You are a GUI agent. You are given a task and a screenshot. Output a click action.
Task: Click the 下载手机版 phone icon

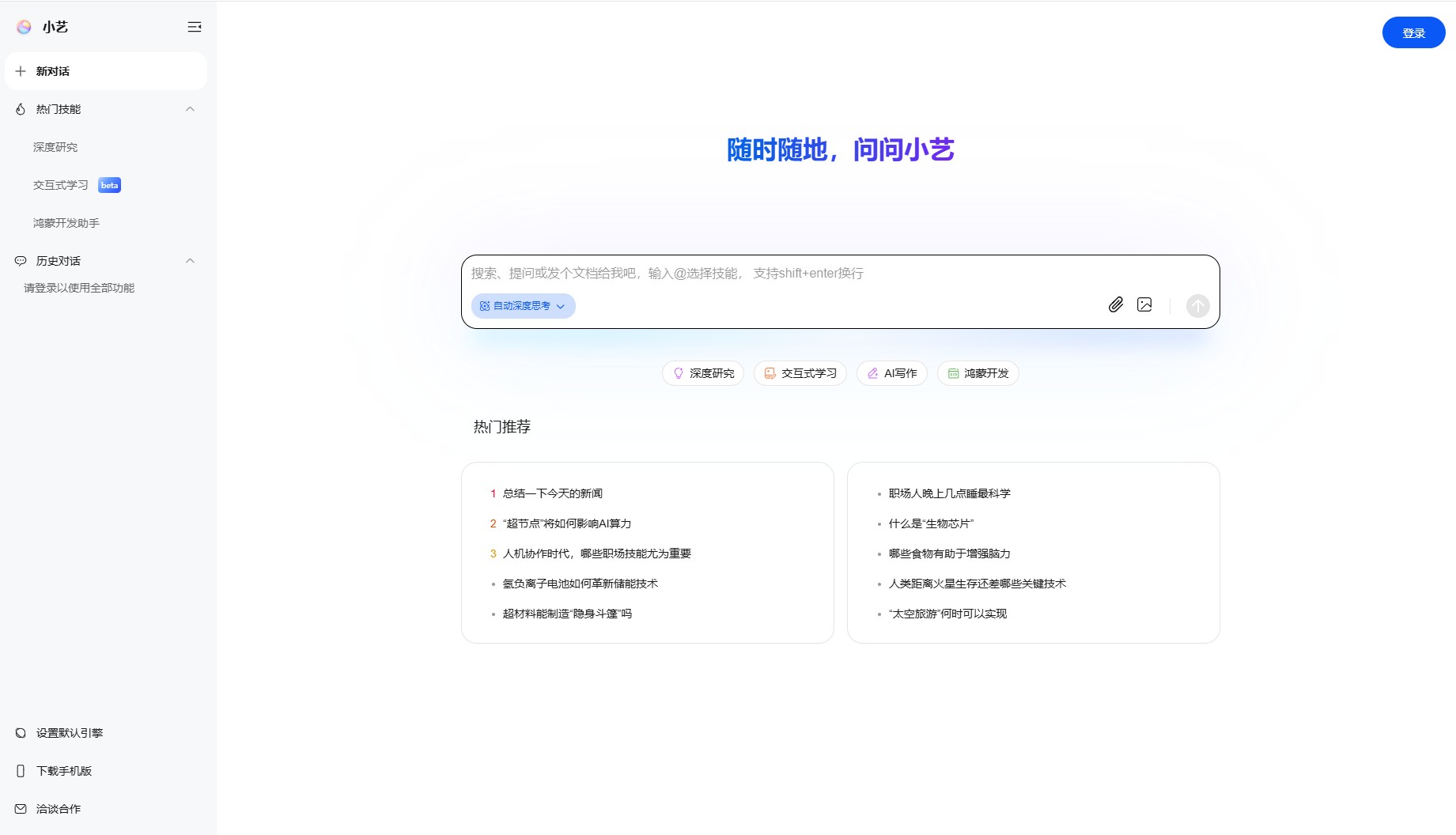coord(21,770)
